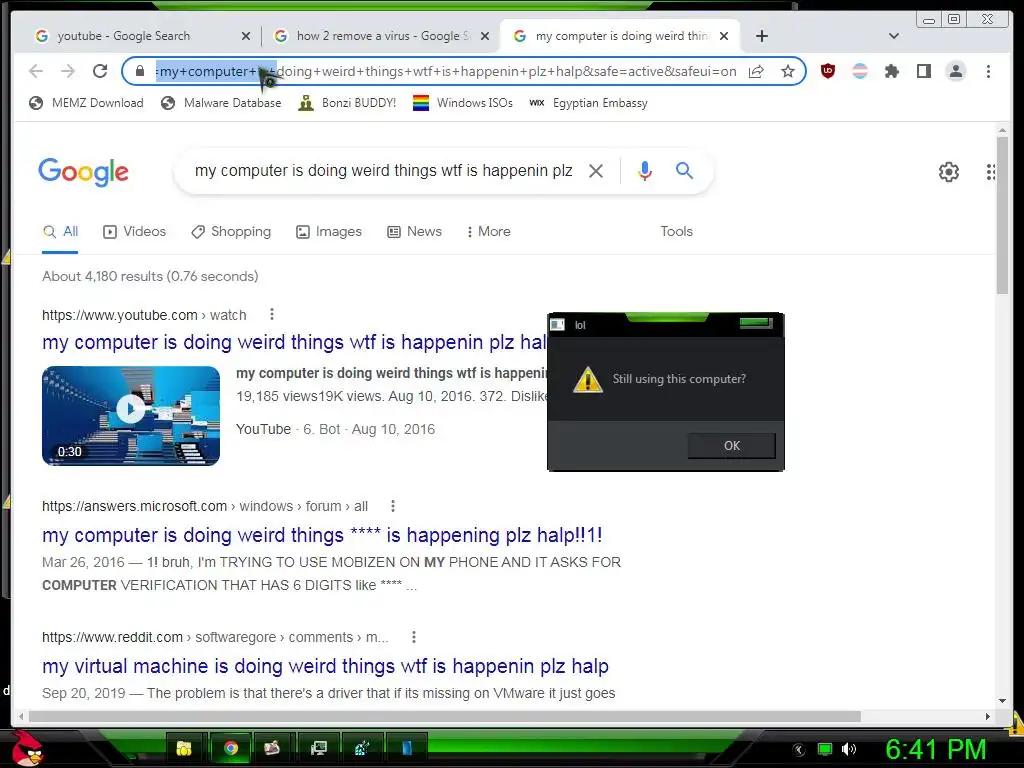Click the 6:41 PM taskbar clock
Image resolution: width=1024 pixels, height=768 pixels.
tap(935, 749)
